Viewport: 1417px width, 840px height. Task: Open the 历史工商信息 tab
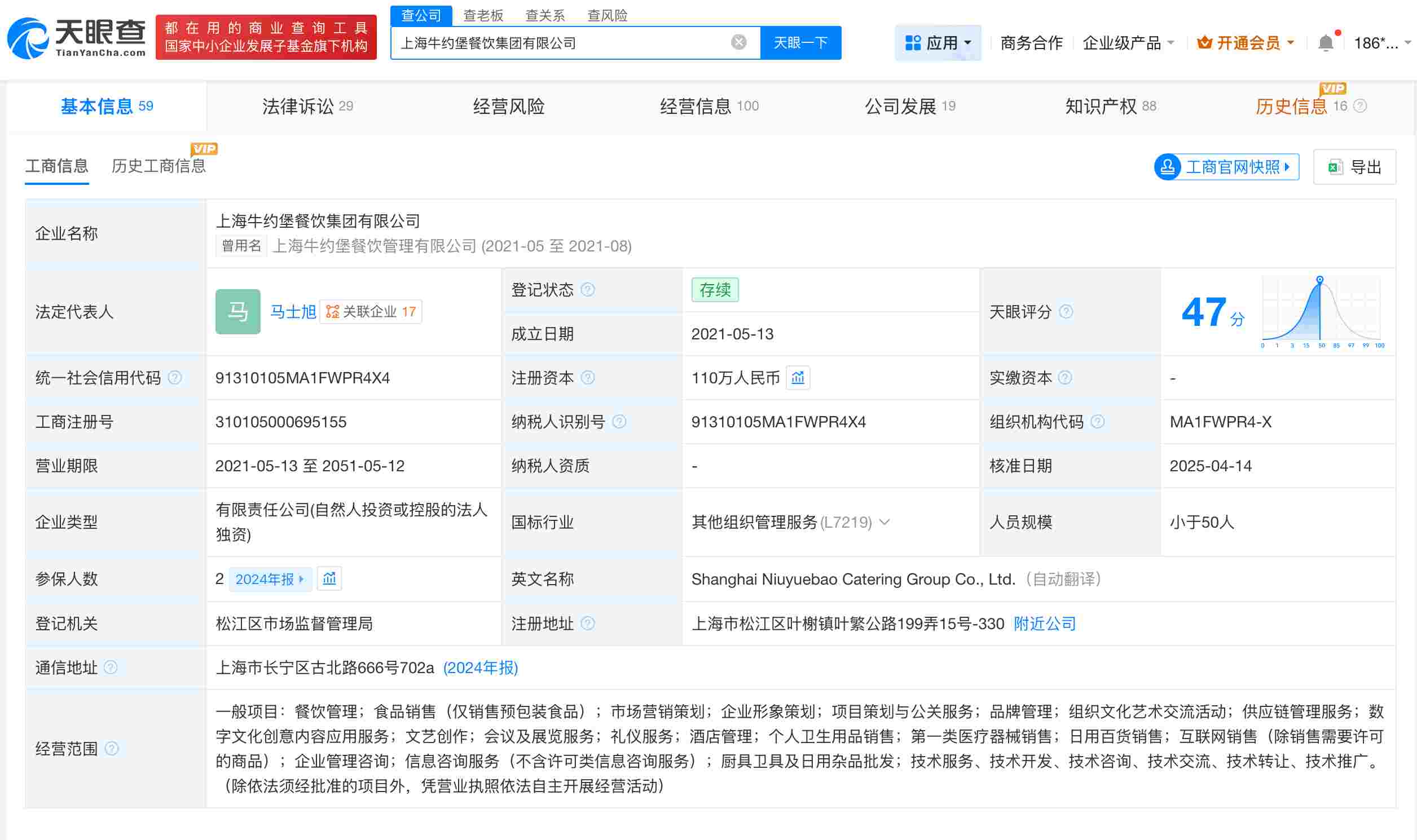tap(159, 166)
